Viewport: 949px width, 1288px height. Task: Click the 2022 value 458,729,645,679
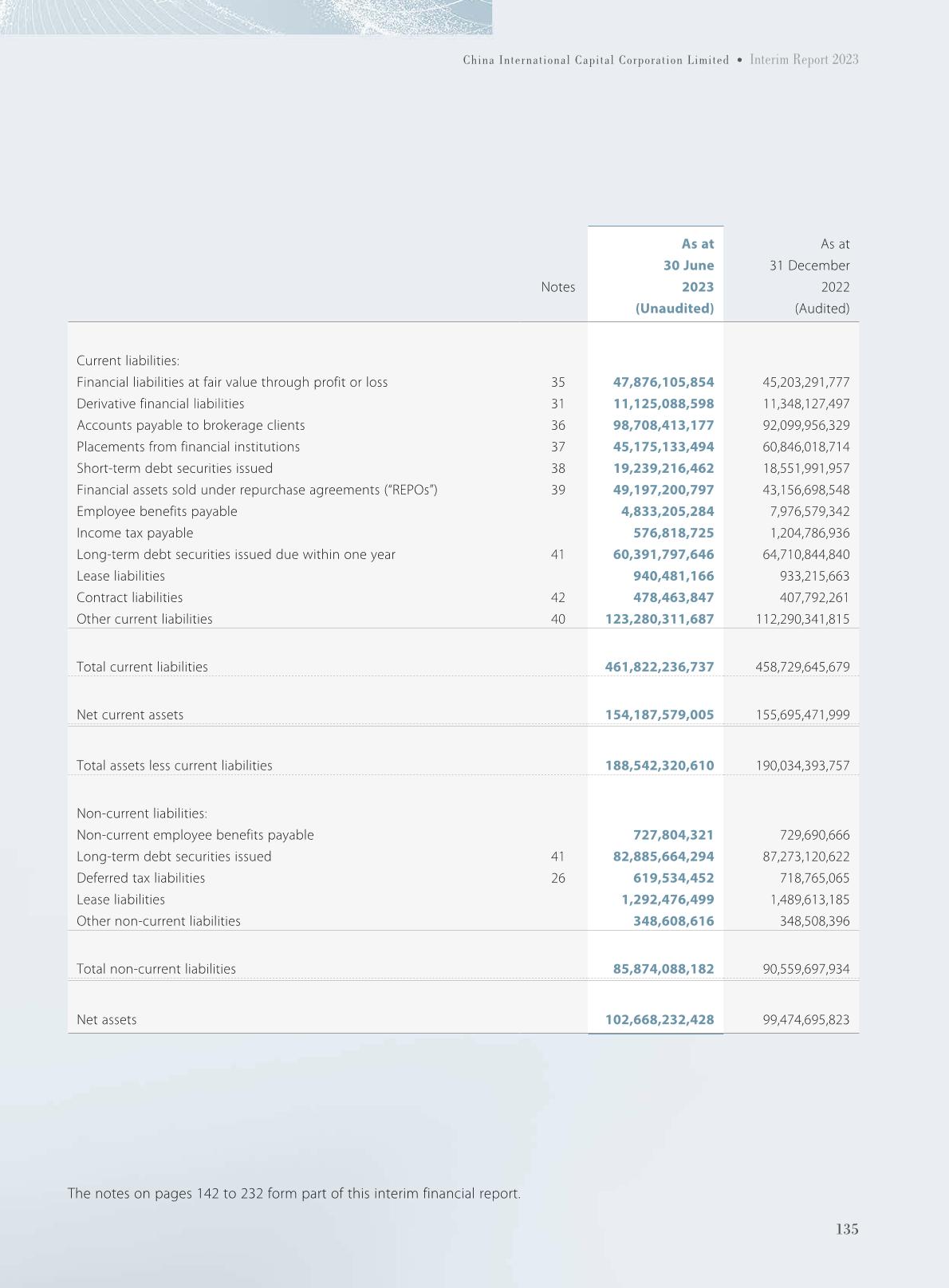[802, 667]
